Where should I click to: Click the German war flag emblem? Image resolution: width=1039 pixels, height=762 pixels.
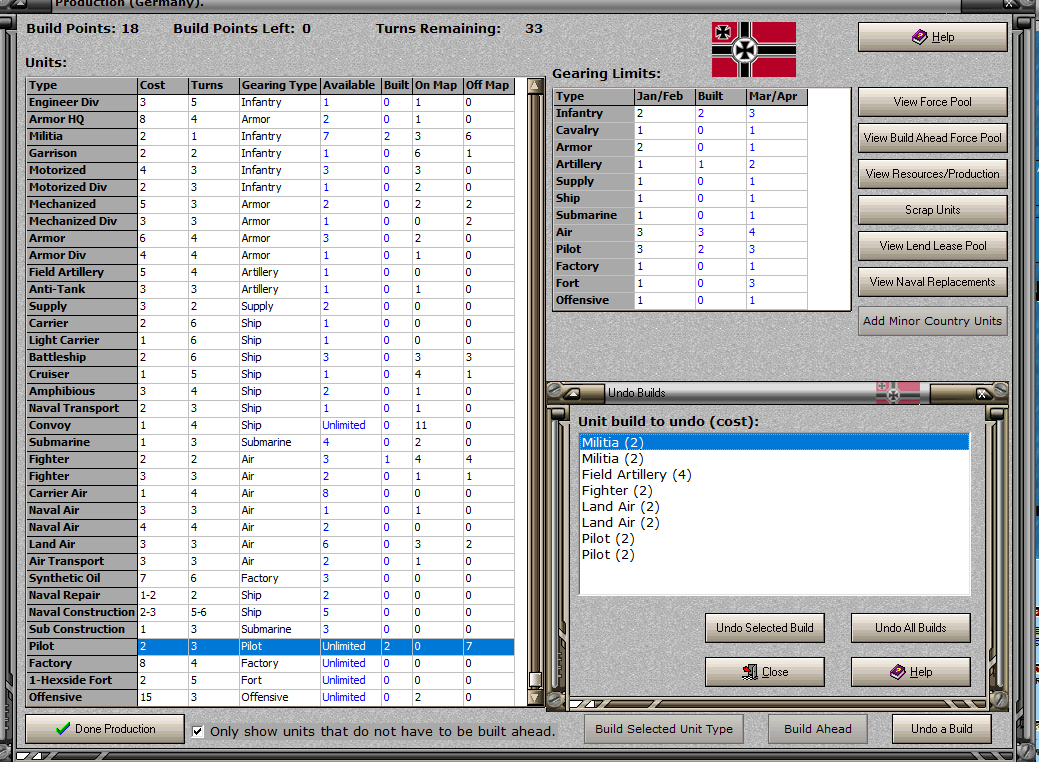tap(753, 50)
